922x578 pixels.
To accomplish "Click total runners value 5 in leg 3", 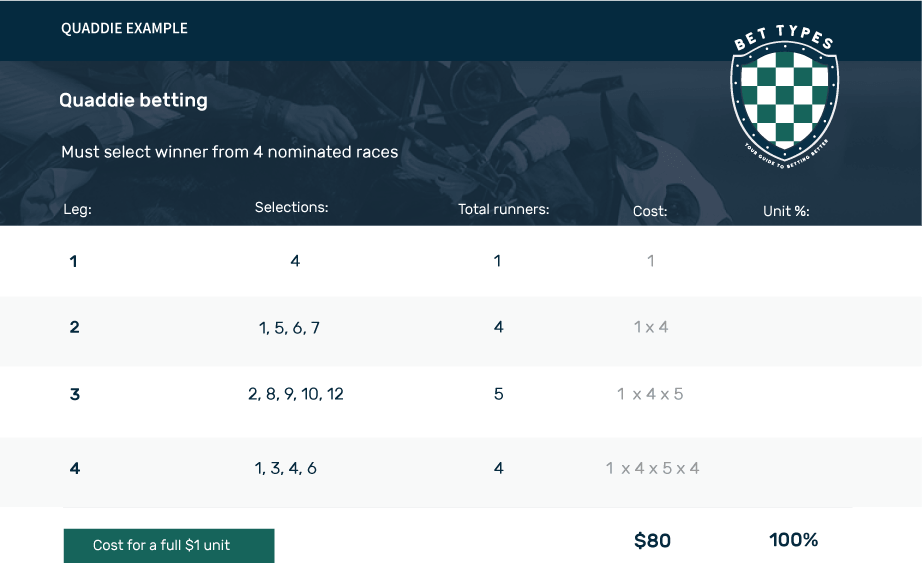I will (x=499, y=394).
